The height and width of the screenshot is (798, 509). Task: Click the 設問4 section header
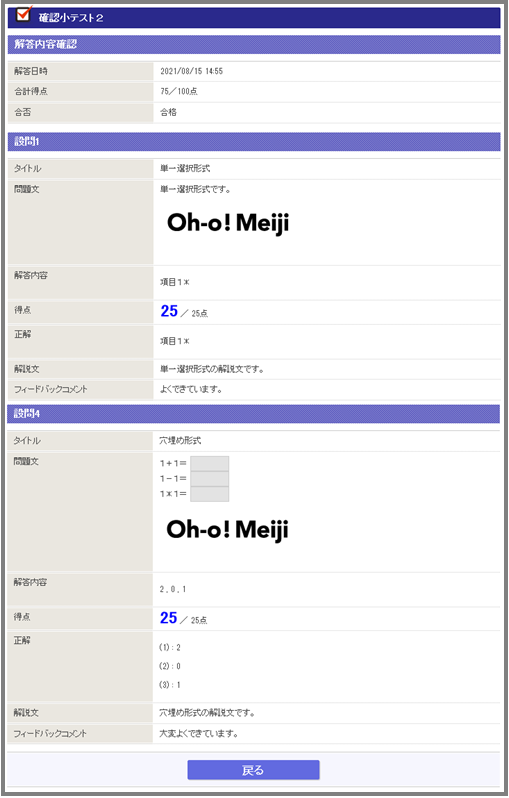253,414
